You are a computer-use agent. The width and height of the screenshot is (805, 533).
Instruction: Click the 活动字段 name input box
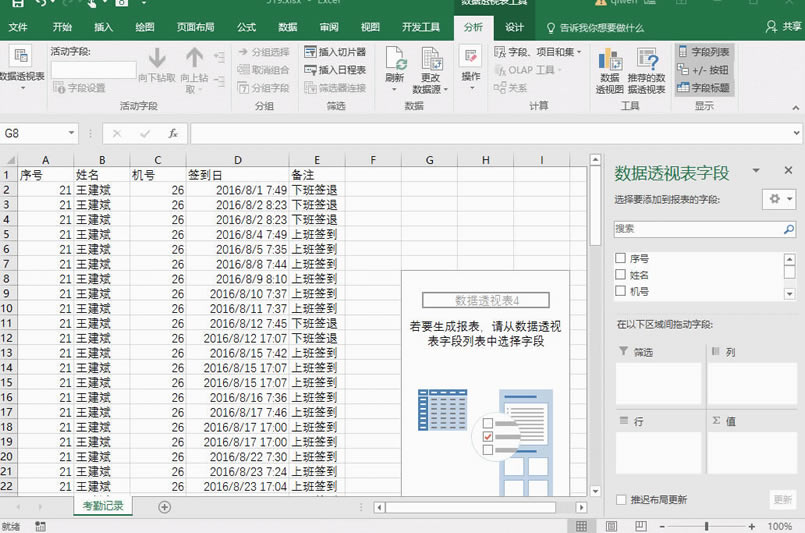point(93,70)
